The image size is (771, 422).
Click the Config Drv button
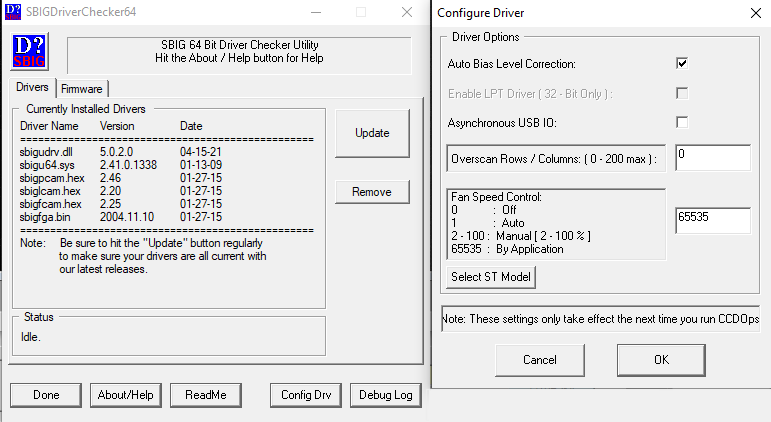(306, 395)
